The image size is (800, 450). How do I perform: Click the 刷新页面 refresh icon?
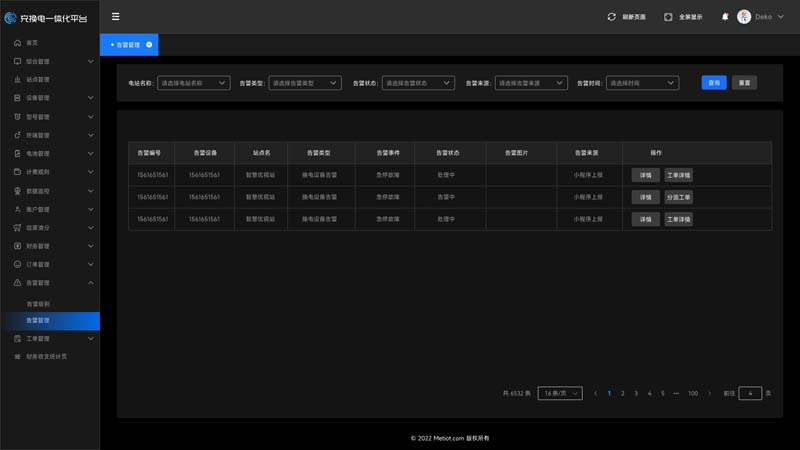pyautogui.click(x=611, y=17)
